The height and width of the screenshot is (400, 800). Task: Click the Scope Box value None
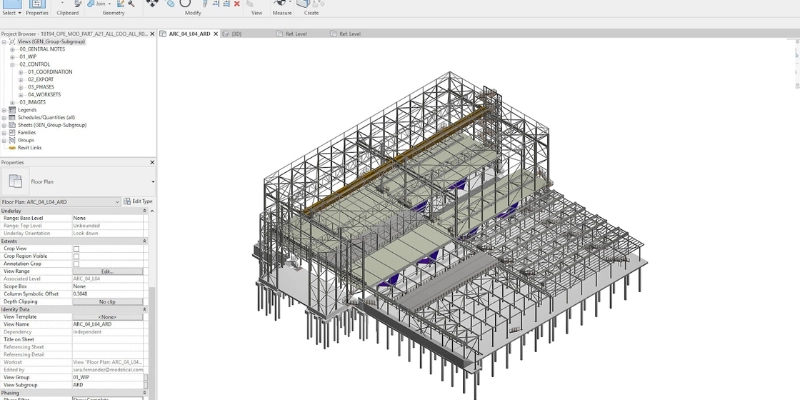[108, 286]
